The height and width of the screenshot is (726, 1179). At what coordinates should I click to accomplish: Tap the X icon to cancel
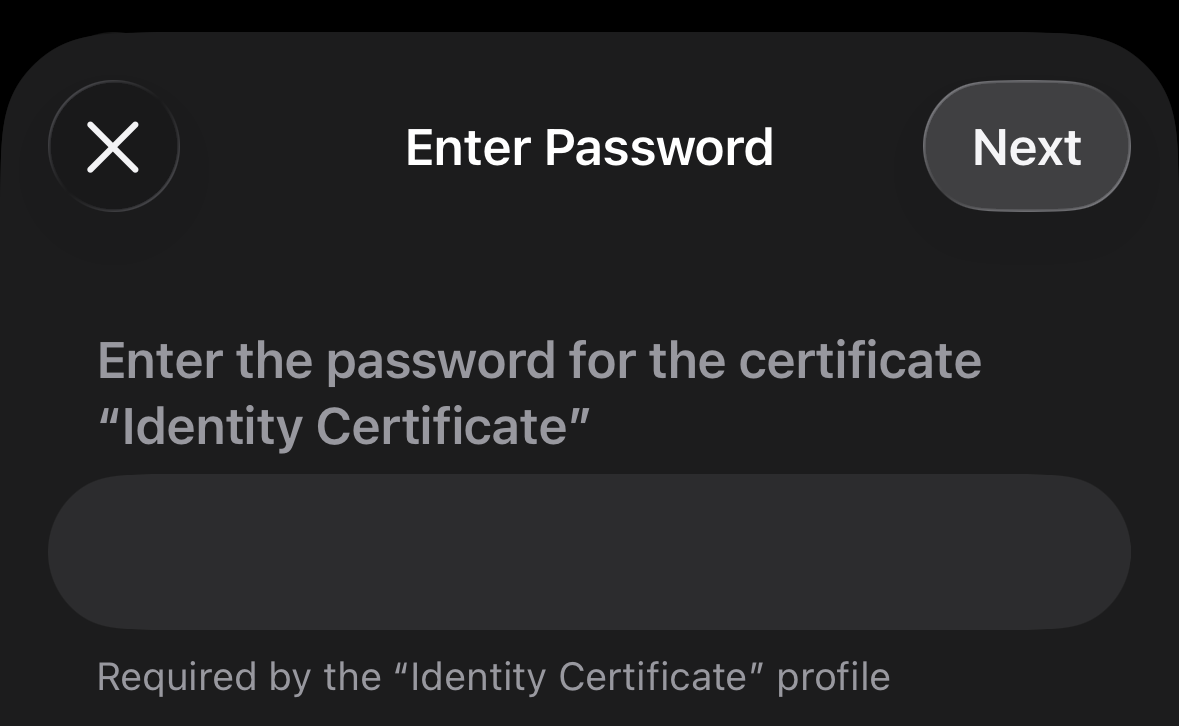click(x=113, y=147)
